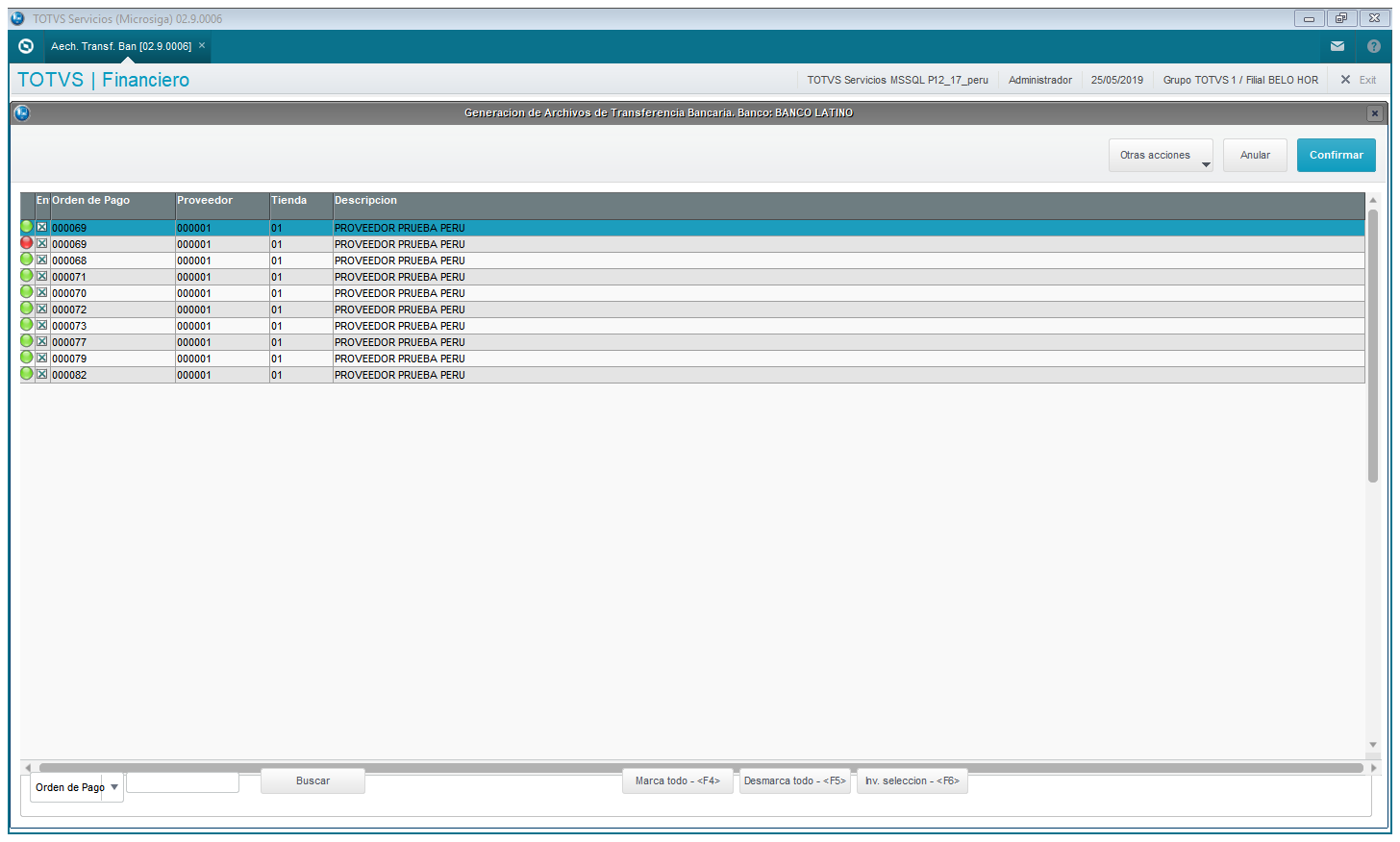The image size is (1400, 842).
Task: Click Grupo TOTVS 1 / Filial BELO HOR
Action: (1240, 80)
